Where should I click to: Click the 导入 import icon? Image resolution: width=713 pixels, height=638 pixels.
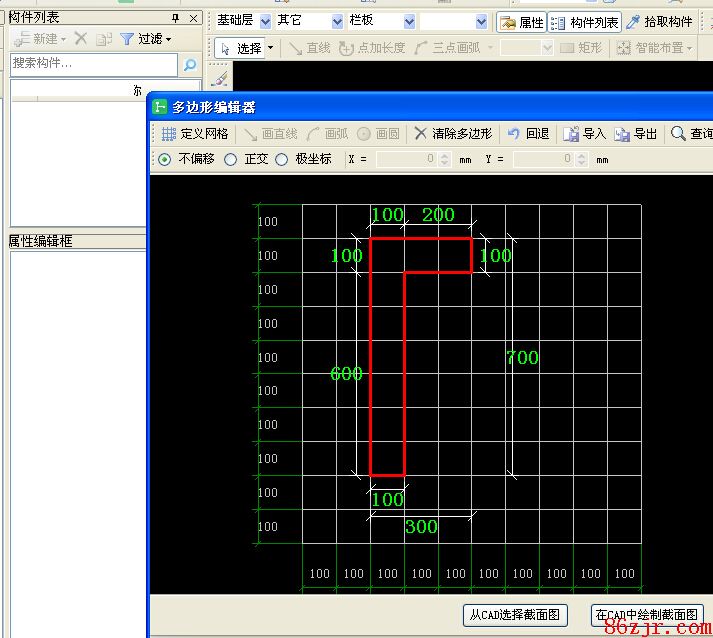click(x=571, y=134)
